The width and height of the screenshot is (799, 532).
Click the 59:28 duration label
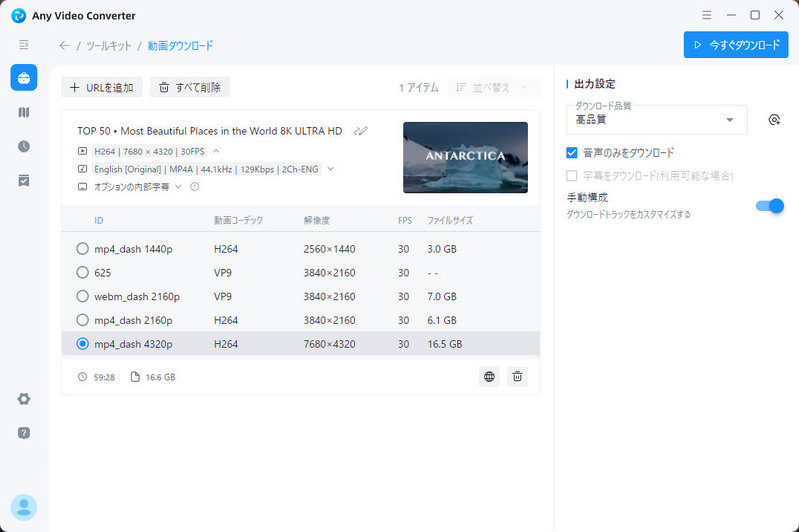[104, 378]
